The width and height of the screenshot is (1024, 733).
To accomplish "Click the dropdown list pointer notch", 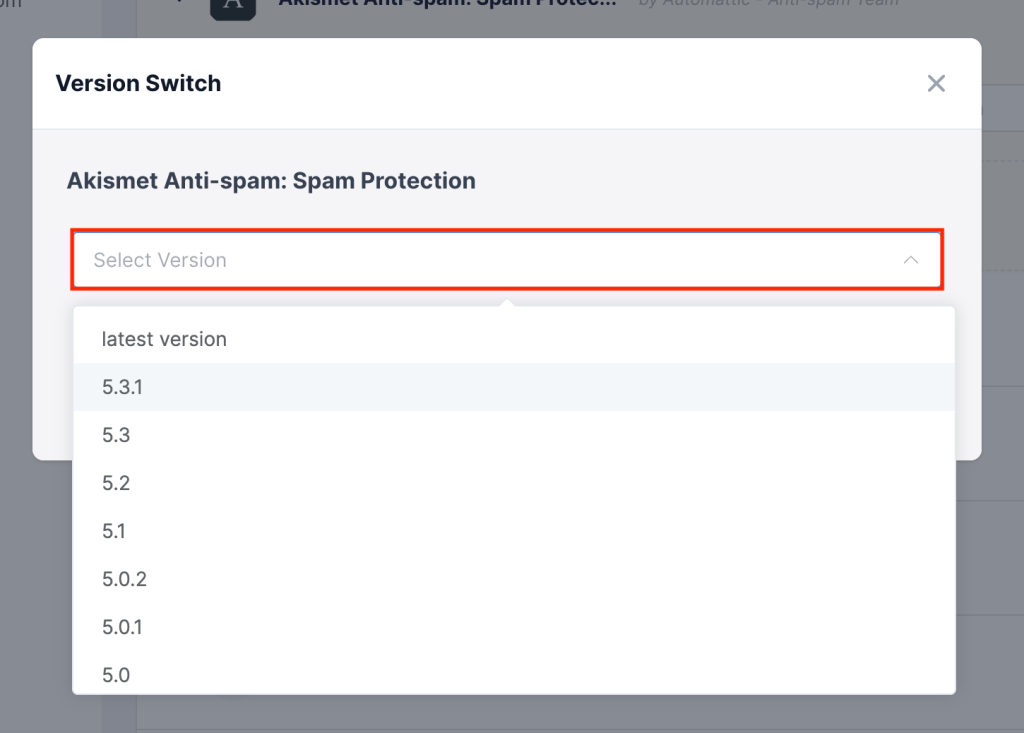I will click(x=507, y=303).
